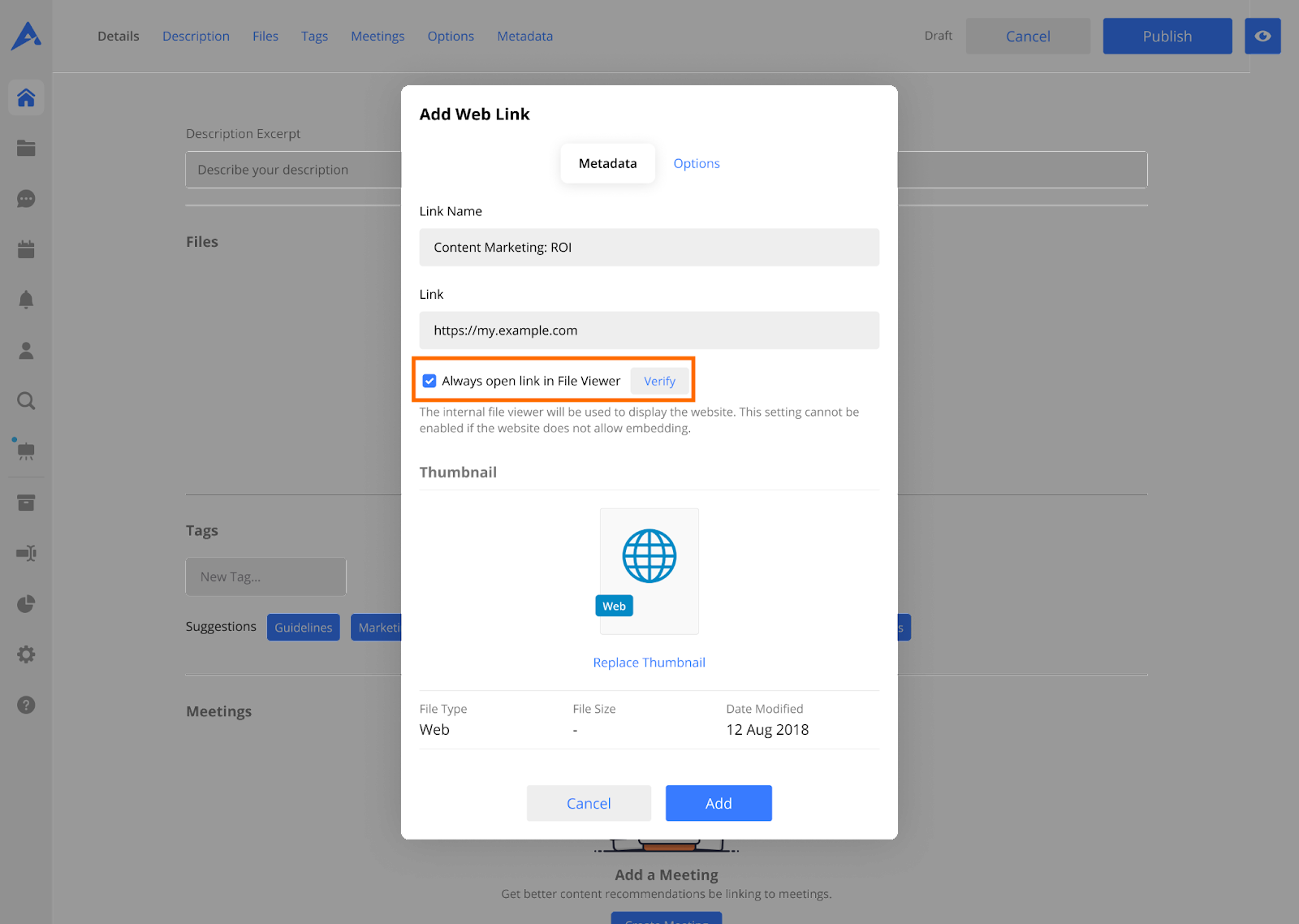
Task: Open the notifications bell icon
Action: point(26,300)
